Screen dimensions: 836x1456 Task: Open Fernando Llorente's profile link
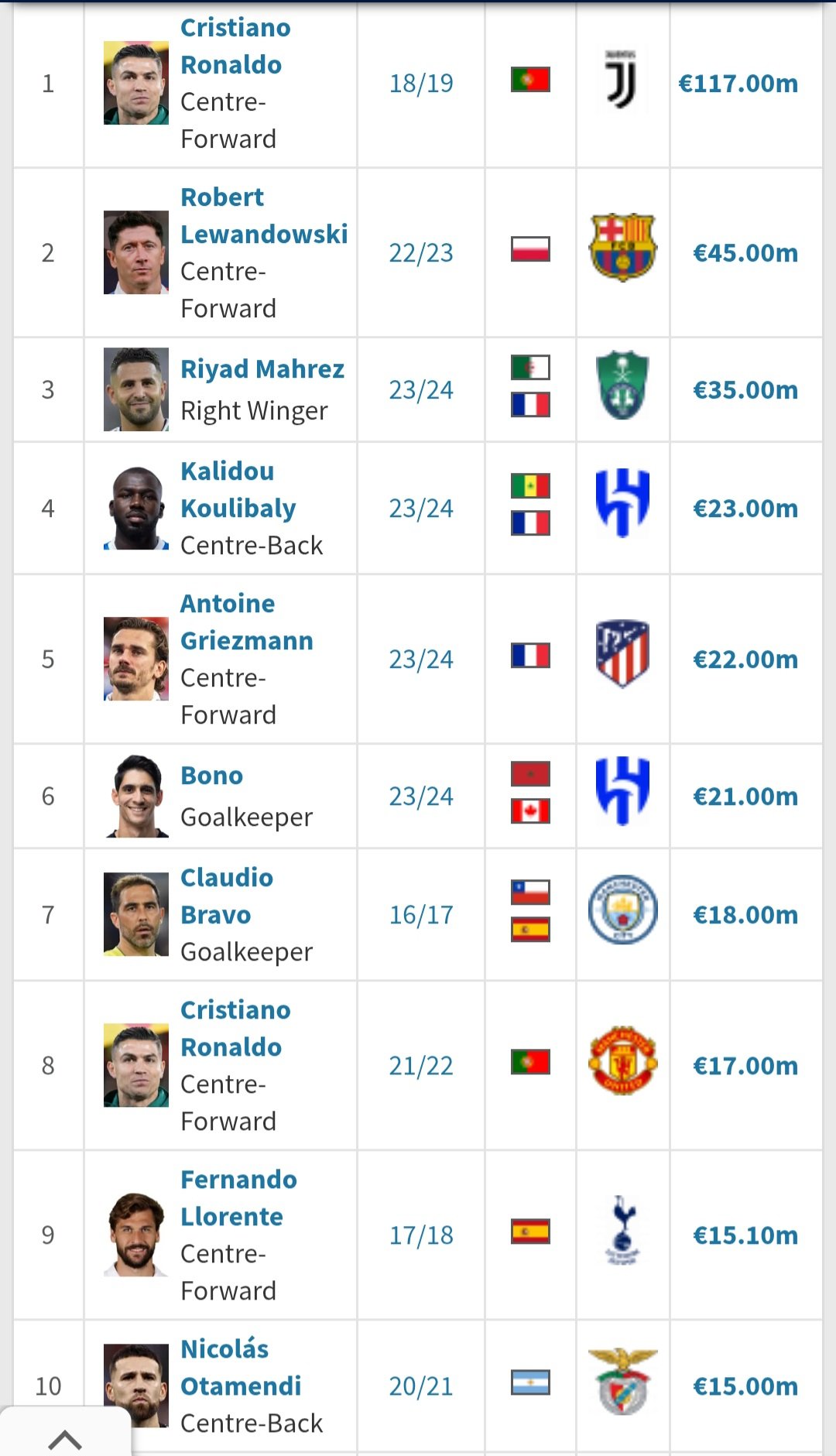[x=238, y=1198]
